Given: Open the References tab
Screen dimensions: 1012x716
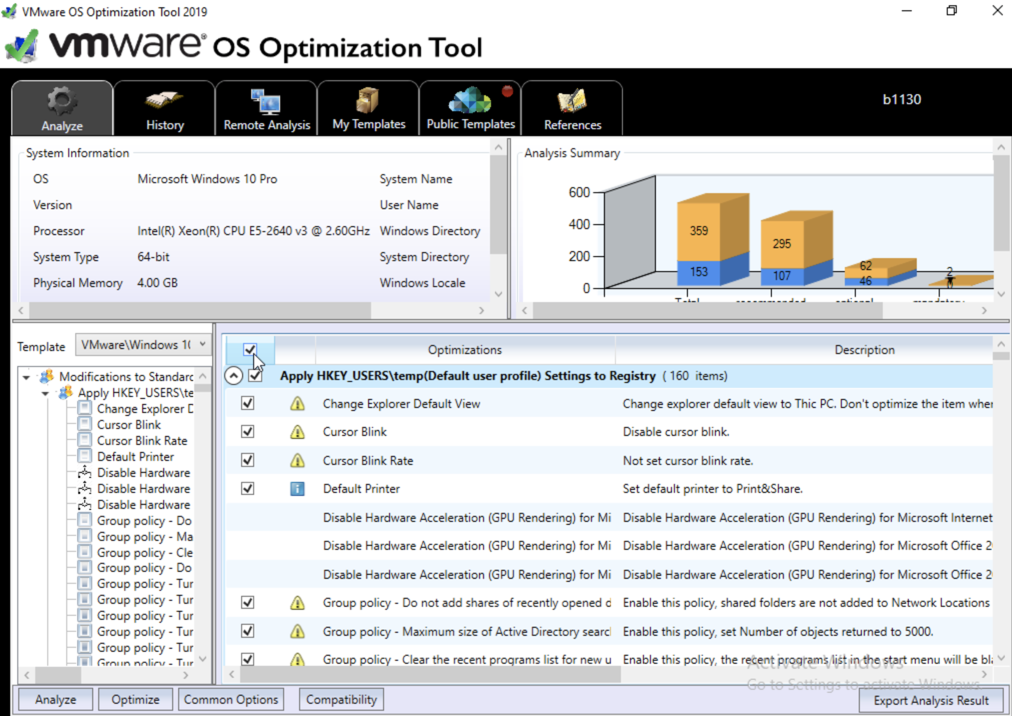Looking at the screenshot, I should pyautogui.click(x=572, y=108).
